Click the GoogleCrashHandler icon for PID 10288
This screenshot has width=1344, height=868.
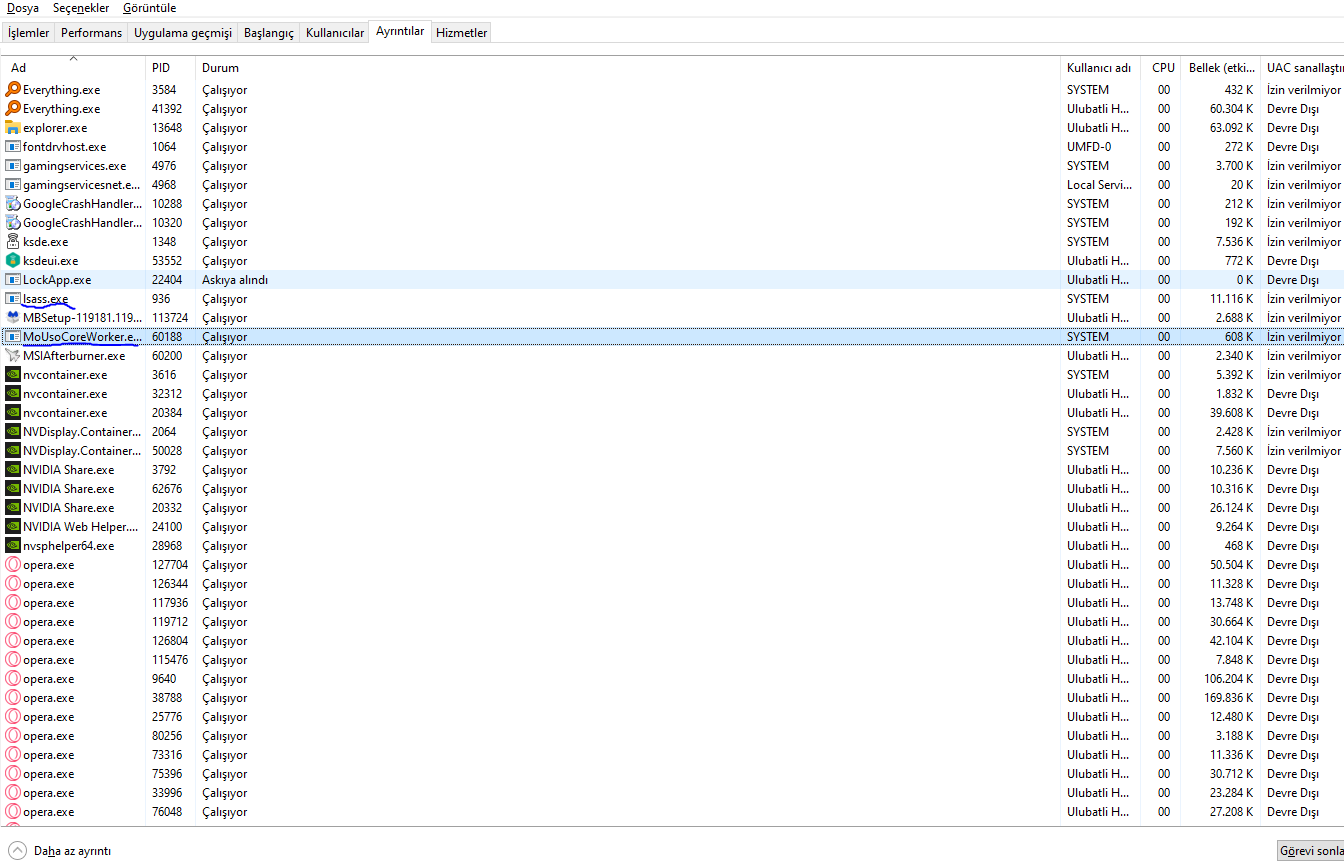pos(13,203)
